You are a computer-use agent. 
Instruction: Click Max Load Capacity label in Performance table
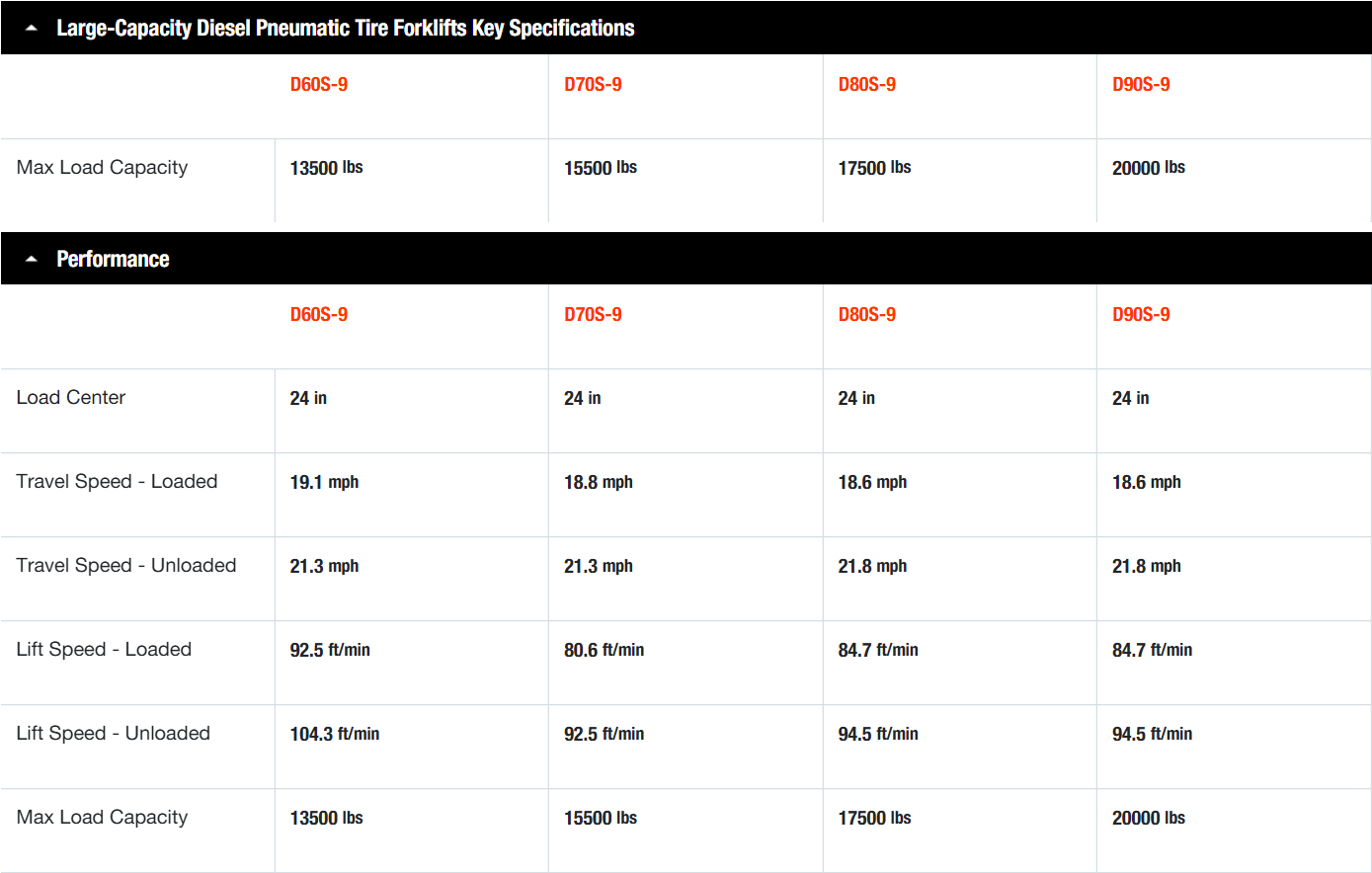point(102,817)
